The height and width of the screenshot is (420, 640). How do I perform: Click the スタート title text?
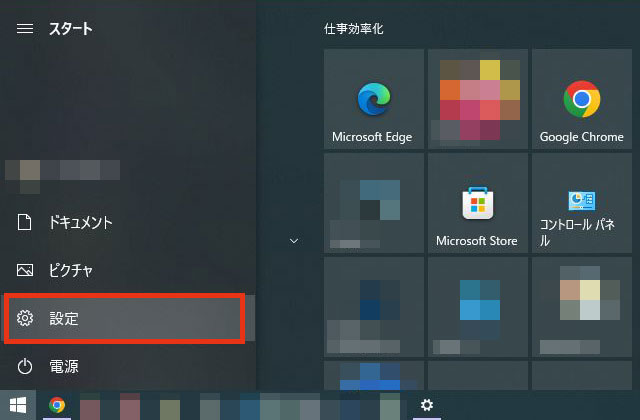click(x=71, y=29)
